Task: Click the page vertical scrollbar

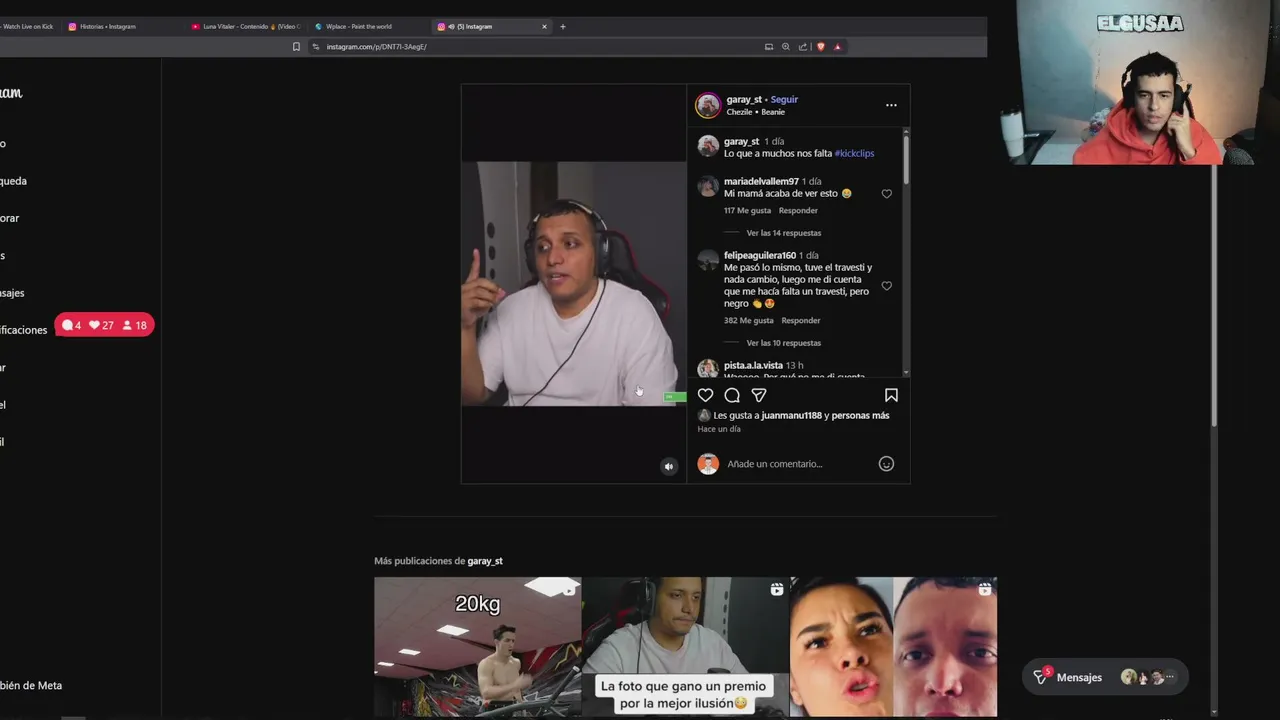Action: coord(1215,295)
